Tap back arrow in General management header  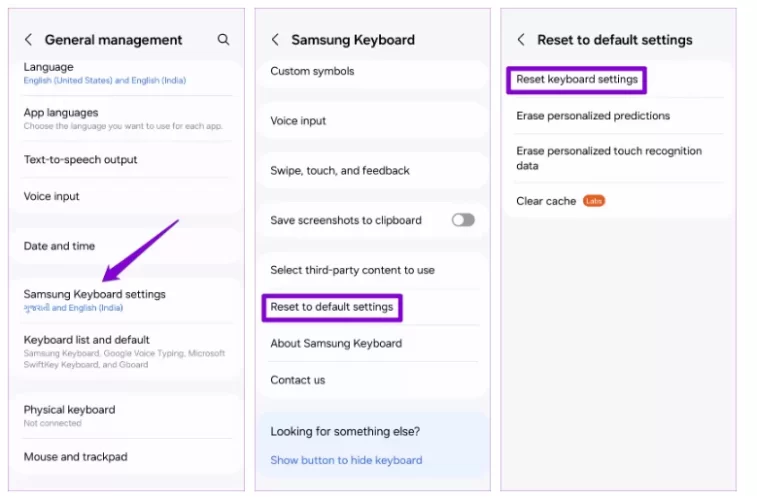point(28,40)
